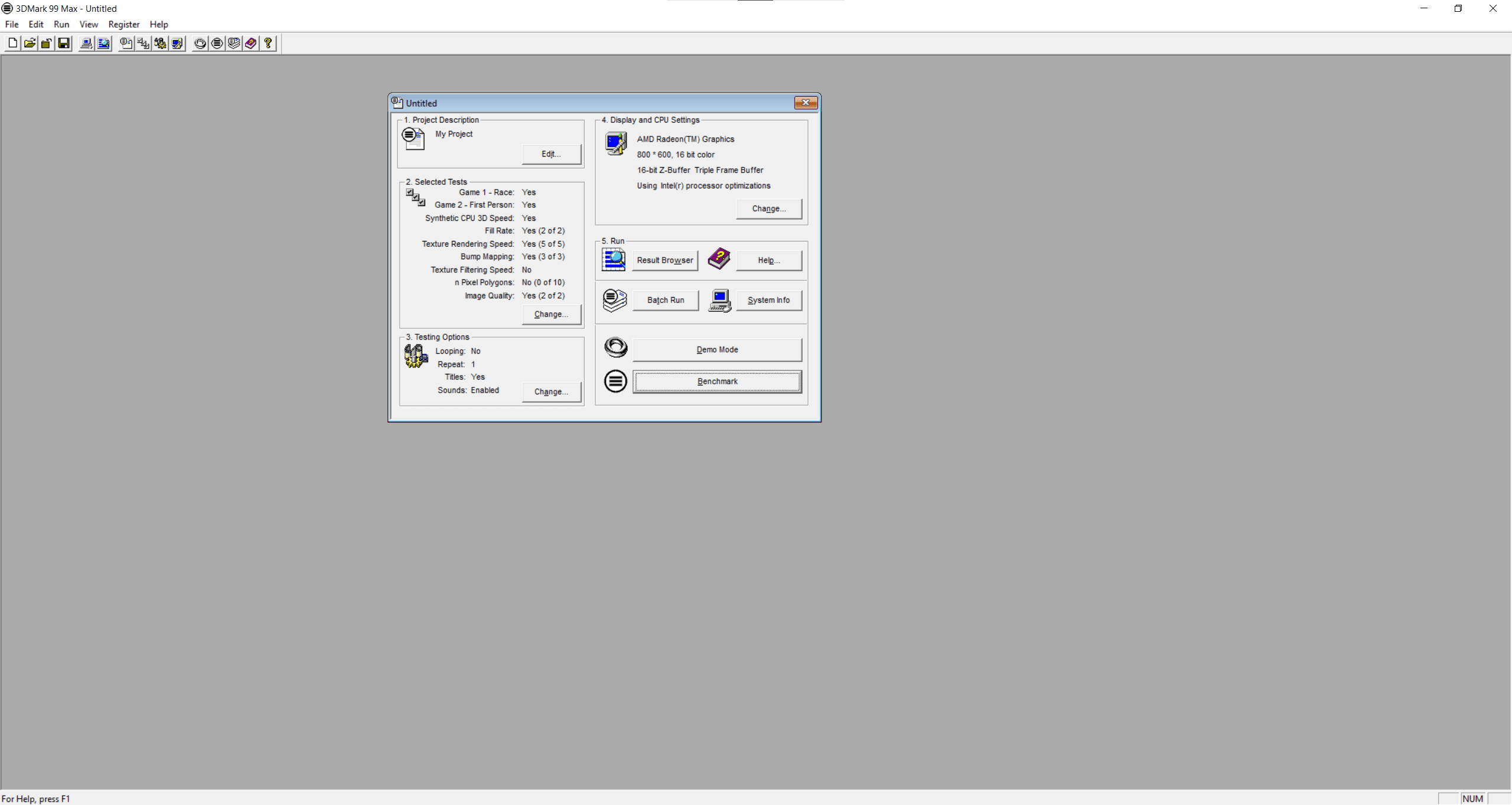Launch Result Browser from toolbar magnifier icon
Image resolution: width=1512 pixels, height=805 pixels.
pyautogui.click(x=103, y=43)
